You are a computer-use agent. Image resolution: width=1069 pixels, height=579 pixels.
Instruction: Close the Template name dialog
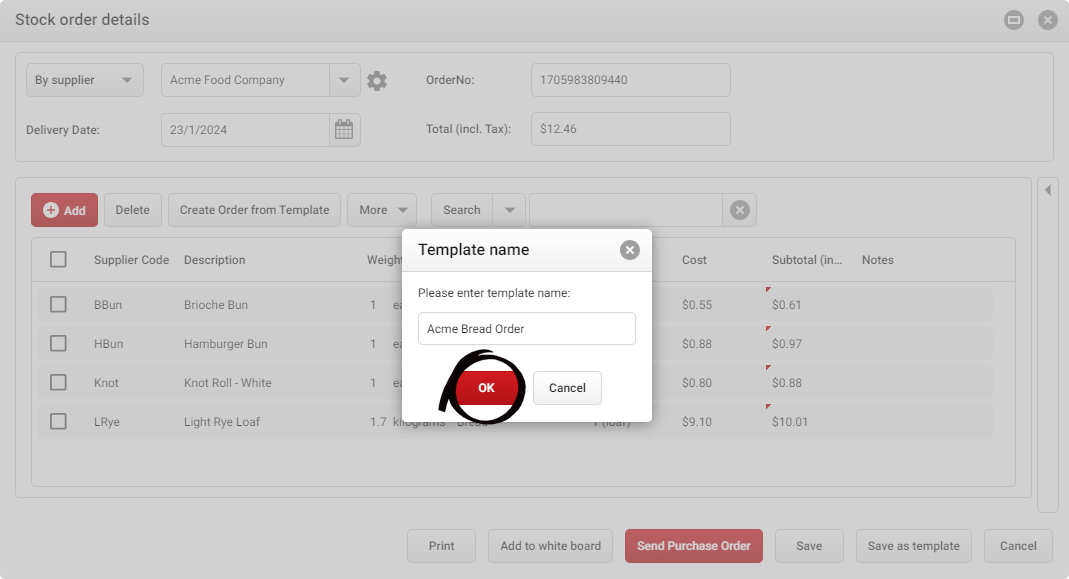(x=629, y=250)
